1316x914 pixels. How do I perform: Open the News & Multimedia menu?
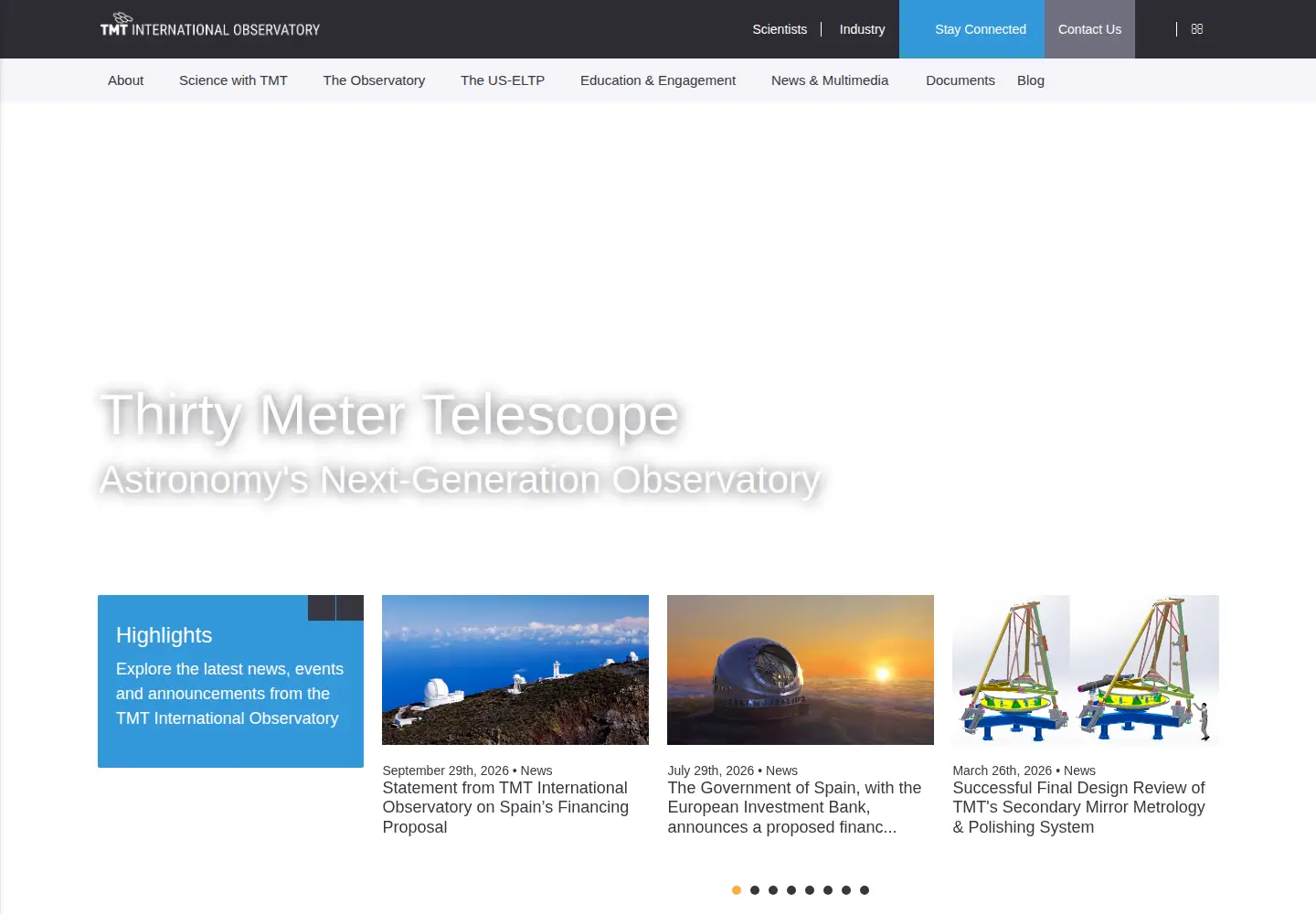click(830, 80)
